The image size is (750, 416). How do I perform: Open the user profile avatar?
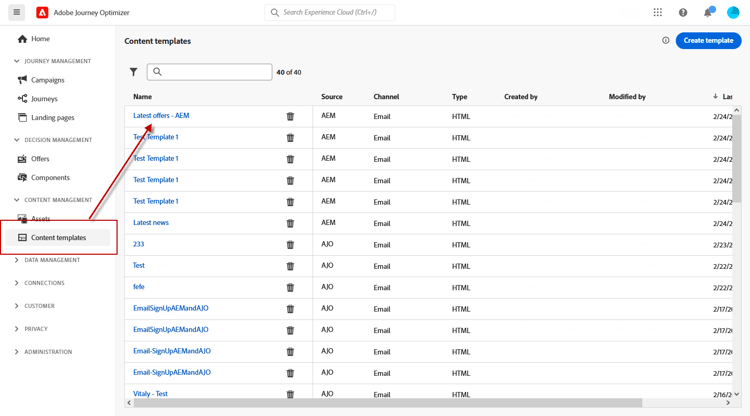733,13
